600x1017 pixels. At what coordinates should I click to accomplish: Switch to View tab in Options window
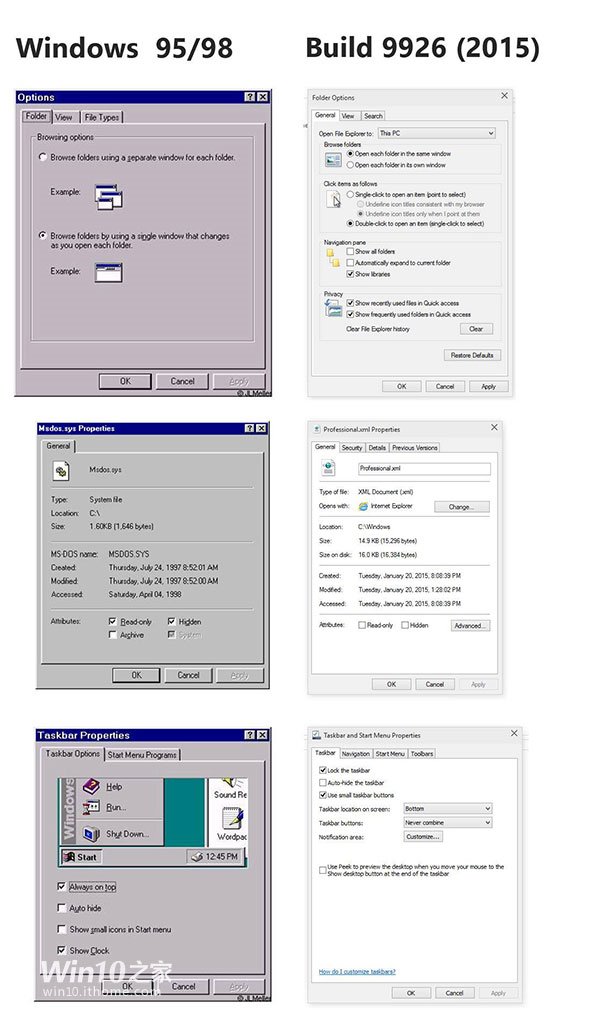pyautogui.click(x=64, y=117)
